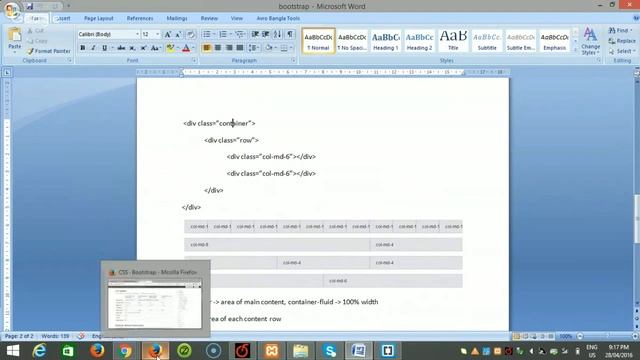Open the Change Styles menu
The image size is (640, 360).
click(x=590, y=41)
